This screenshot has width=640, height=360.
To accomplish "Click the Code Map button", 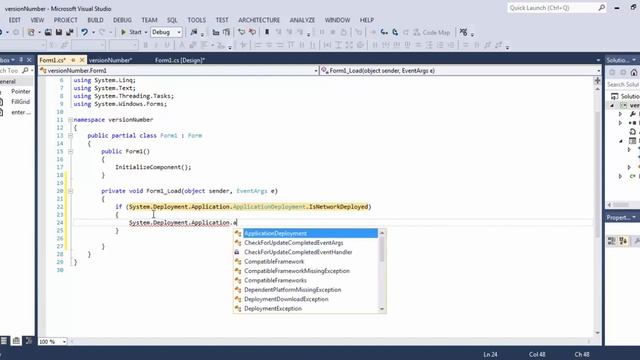I will click(x=432, y=32).
